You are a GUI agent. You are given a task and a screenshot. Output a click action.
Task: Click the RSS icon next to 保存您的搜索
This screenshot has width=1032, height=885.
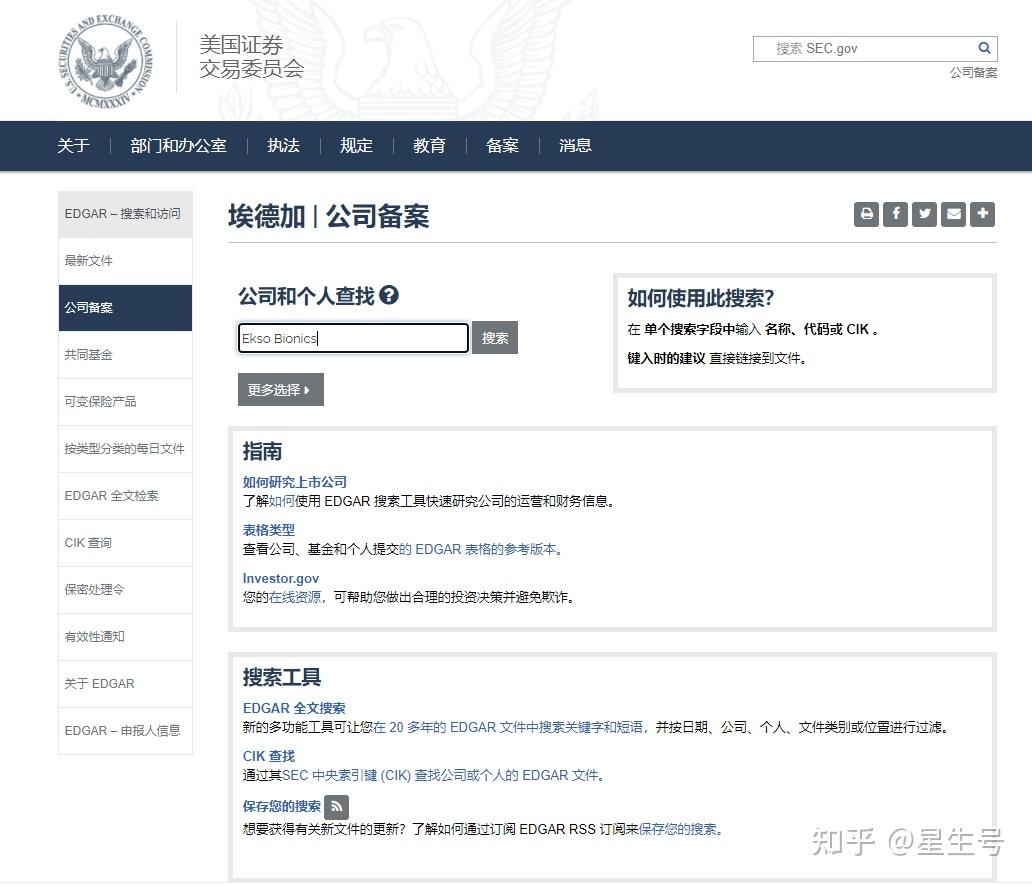click(x=336, y=806)
